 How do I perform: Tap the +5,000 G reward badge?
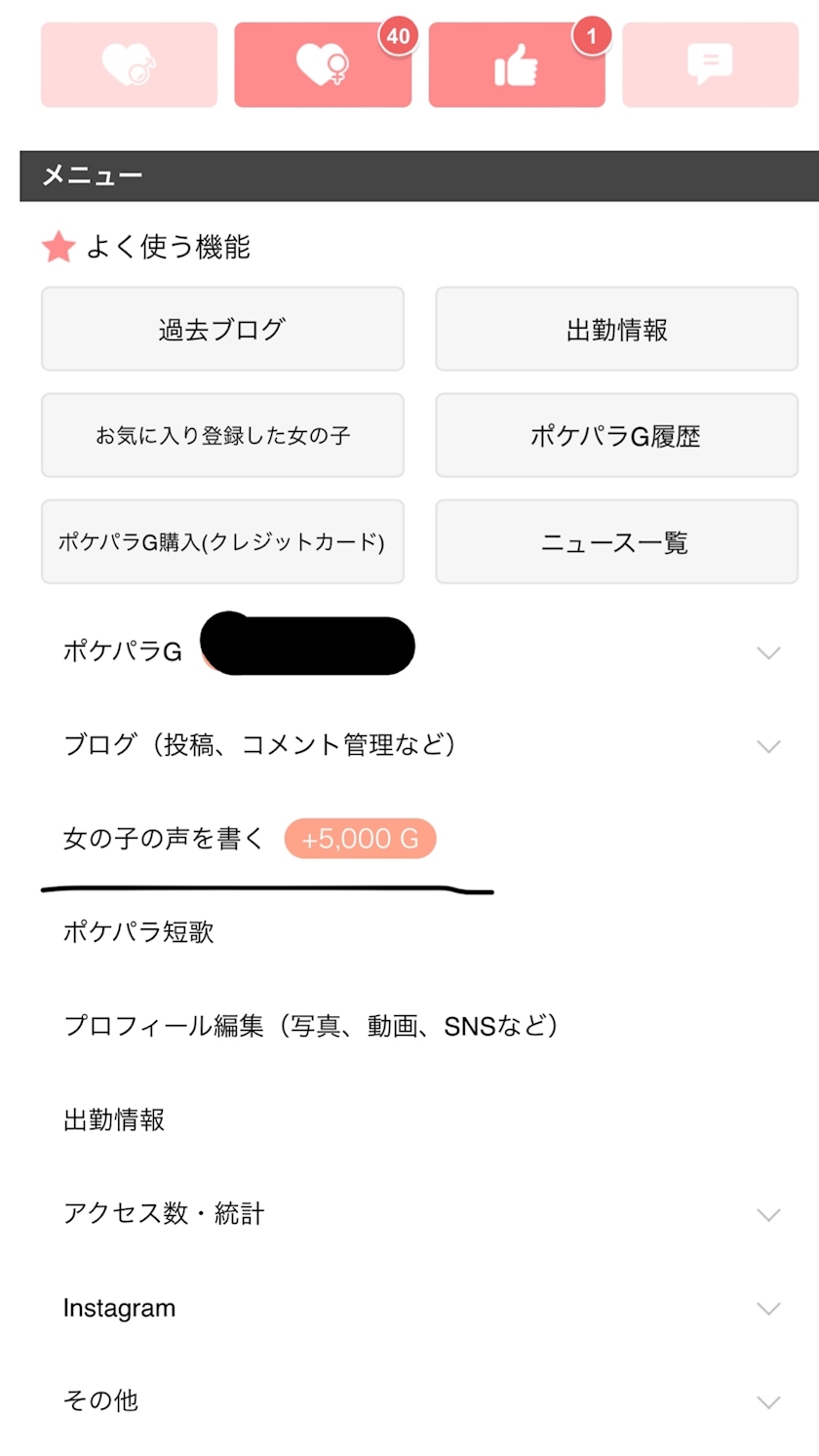360,839
